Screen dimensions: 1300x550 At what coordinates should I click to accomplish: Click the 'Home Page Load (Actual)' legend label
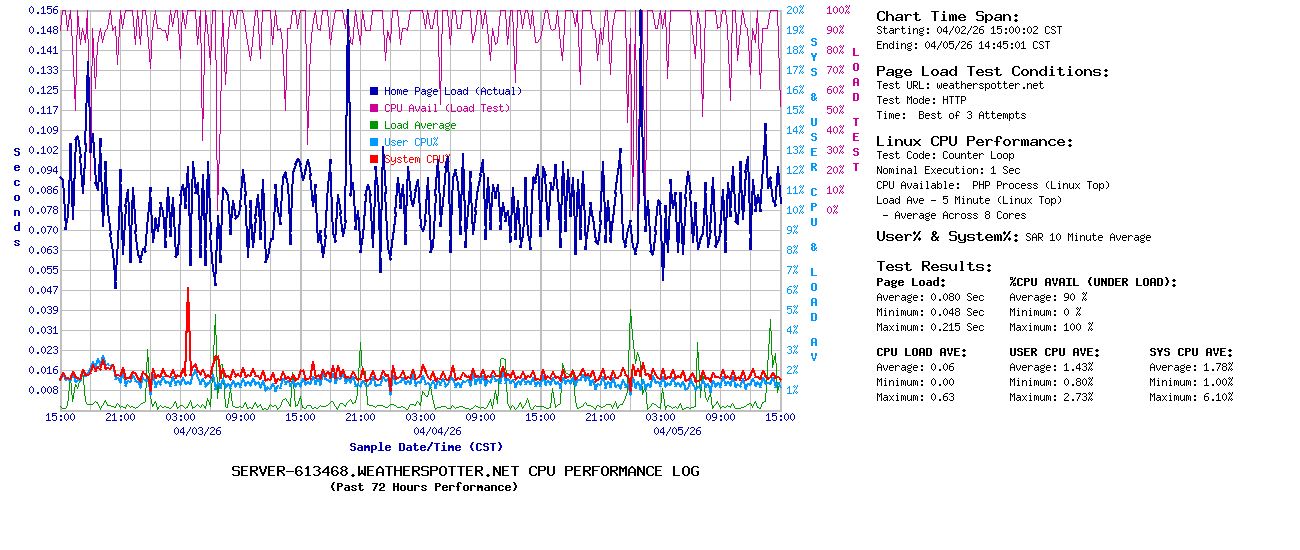click(453, 91)
